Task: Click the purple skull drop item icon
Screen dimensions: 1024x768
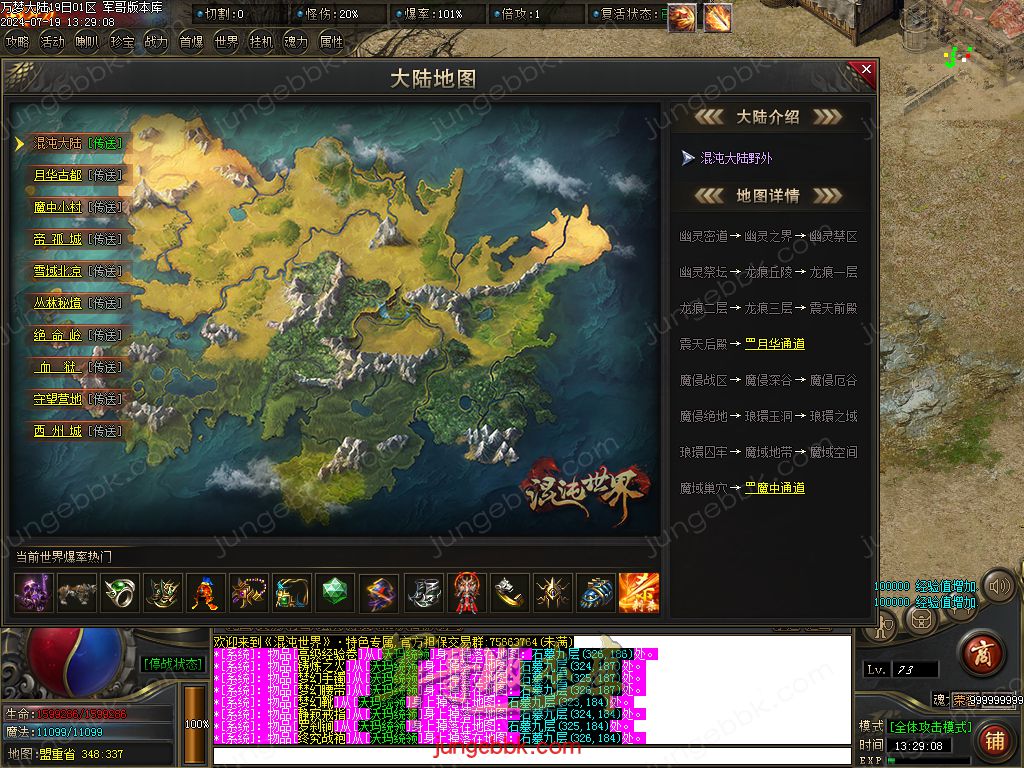Action: pos(34,593)
